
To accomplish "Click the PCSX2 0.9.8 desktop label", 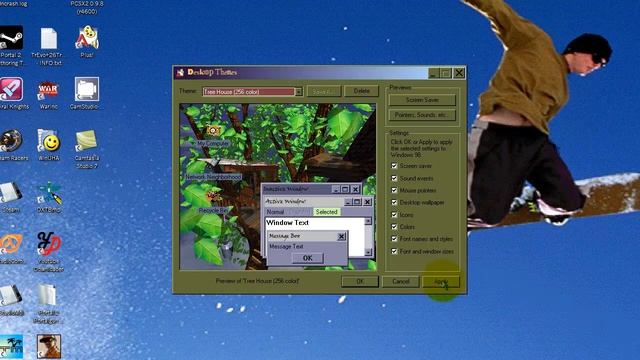I will coord(87,7).
